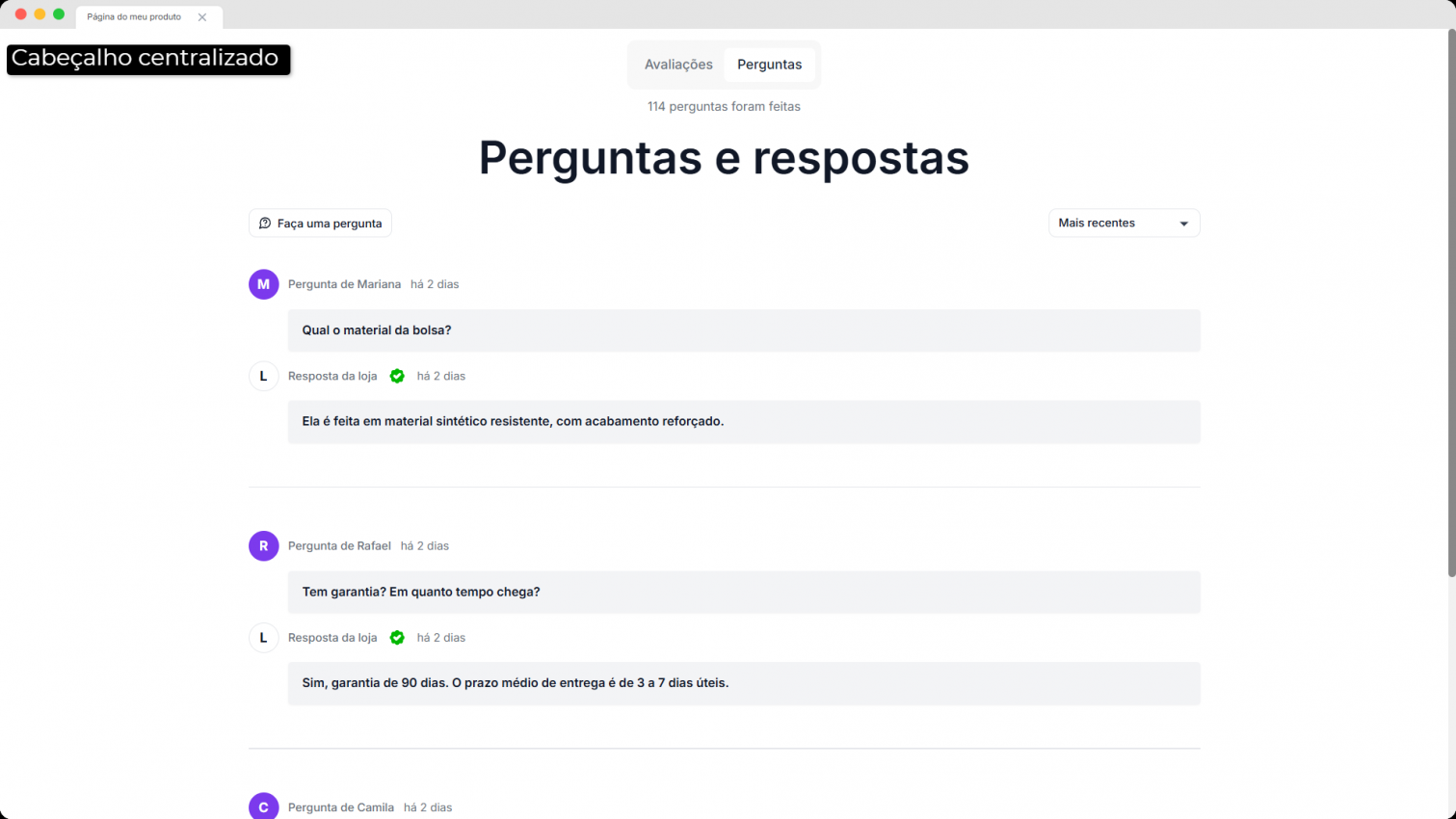The width and height of the screenshot is (1456, 819).
Task: Click store avatar L under Mariana's question
Action: point(263,376)
